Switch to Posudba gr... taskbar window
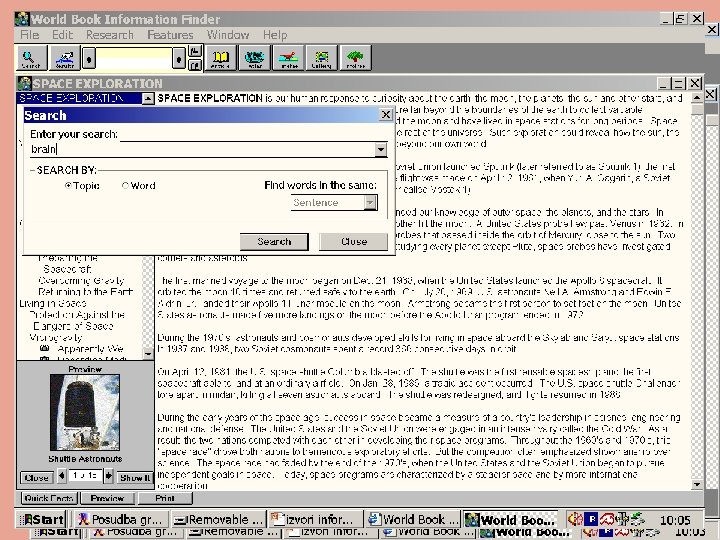The height and width of the screenshot is (540, 720). (x=120, y=519)
